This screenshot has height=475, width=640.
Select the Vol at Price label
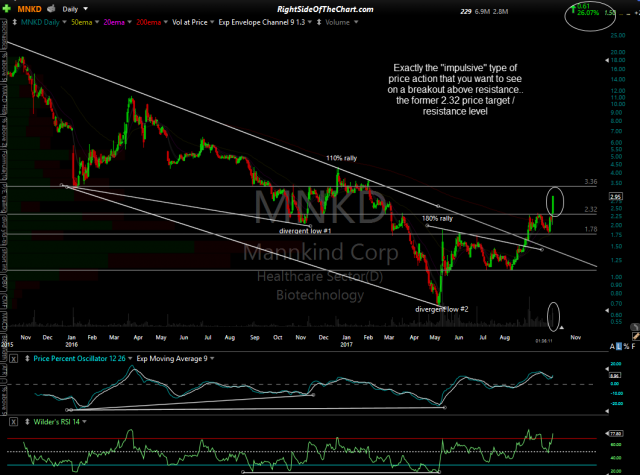(x=189, y=22)
